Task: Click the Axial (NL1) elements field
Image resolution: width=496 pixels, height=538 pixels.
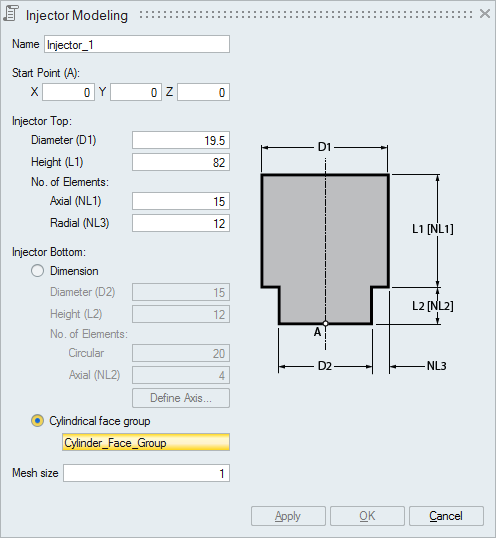Action: [181, 201]
